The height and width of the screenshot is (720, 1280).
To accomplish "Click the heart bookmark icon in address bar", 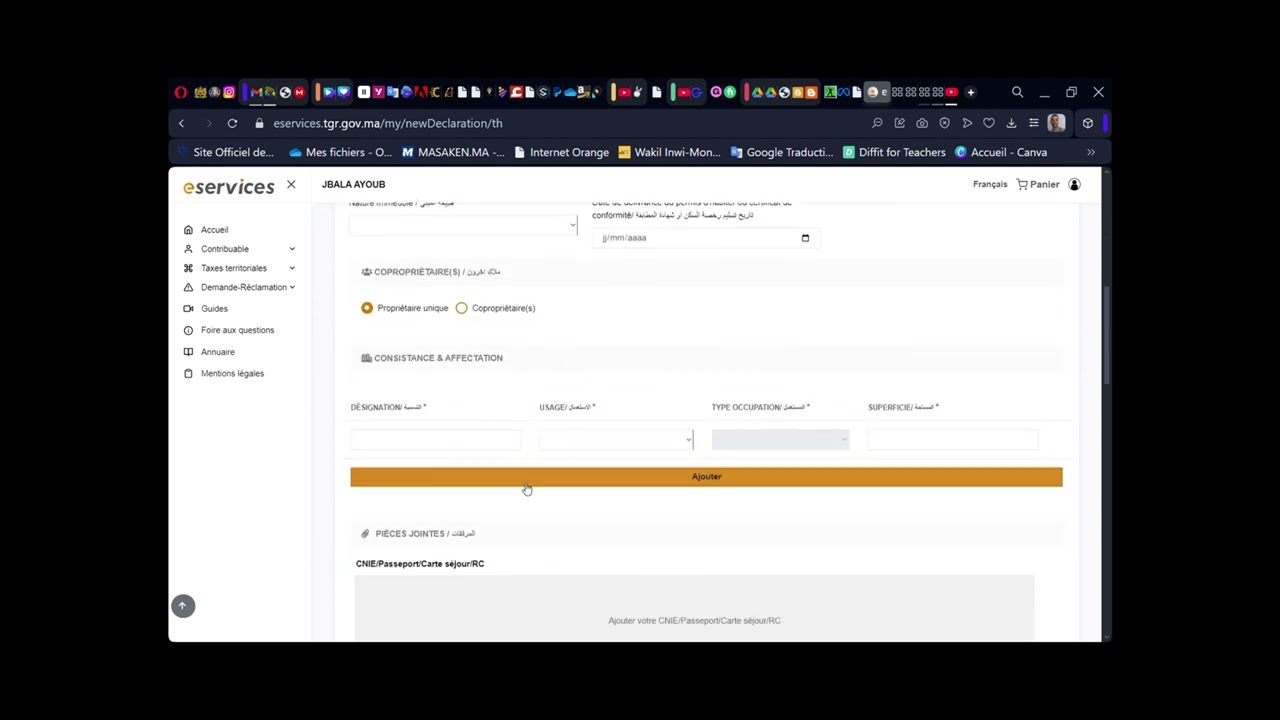I will pos(989,123).
